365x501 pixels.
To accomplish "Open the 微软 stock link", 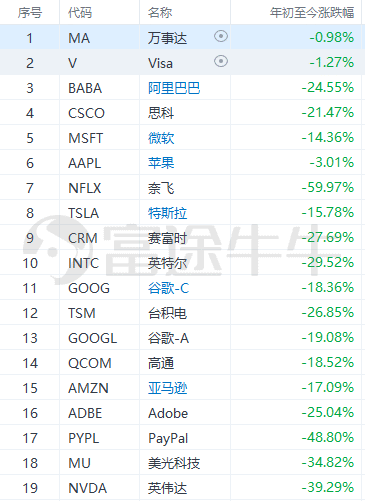I will [161, 138].
